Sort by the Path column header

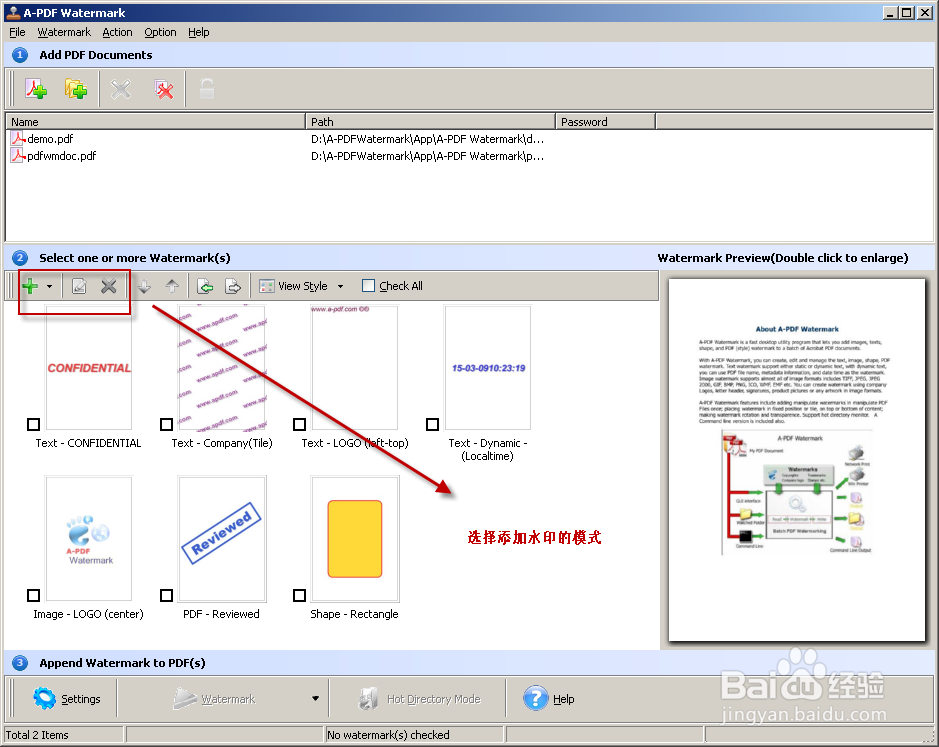pos(431,122)
